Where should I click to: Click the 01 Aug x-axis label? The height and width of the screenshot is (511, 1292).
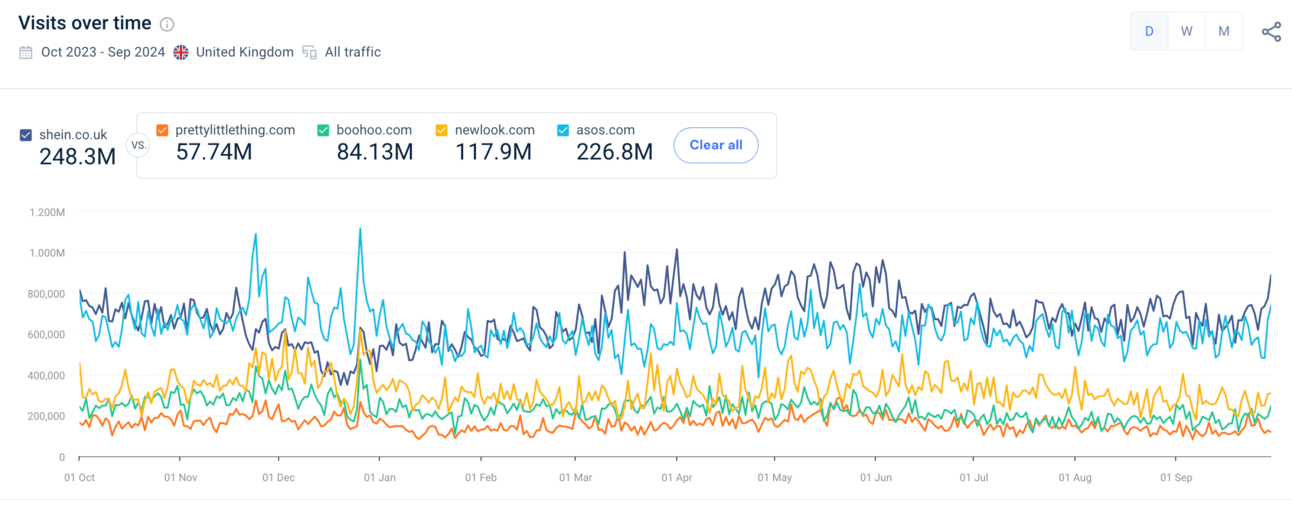pos(1075,478)
